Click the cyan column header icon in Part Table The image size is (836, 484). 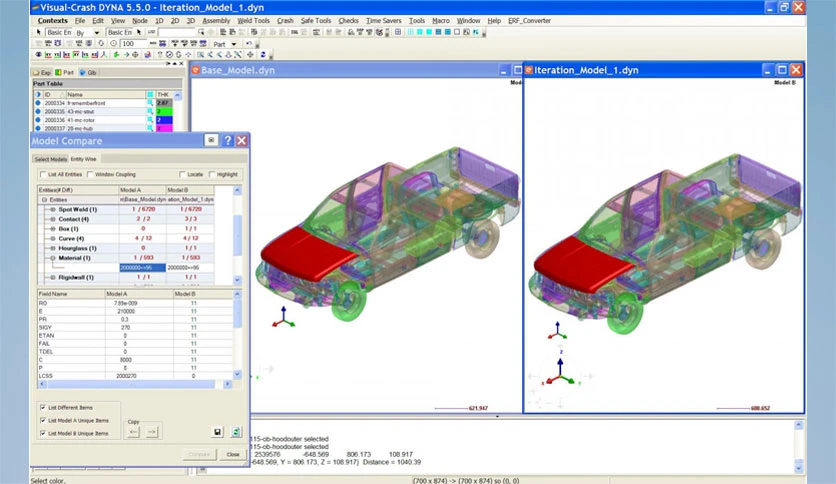coord(150,94)
